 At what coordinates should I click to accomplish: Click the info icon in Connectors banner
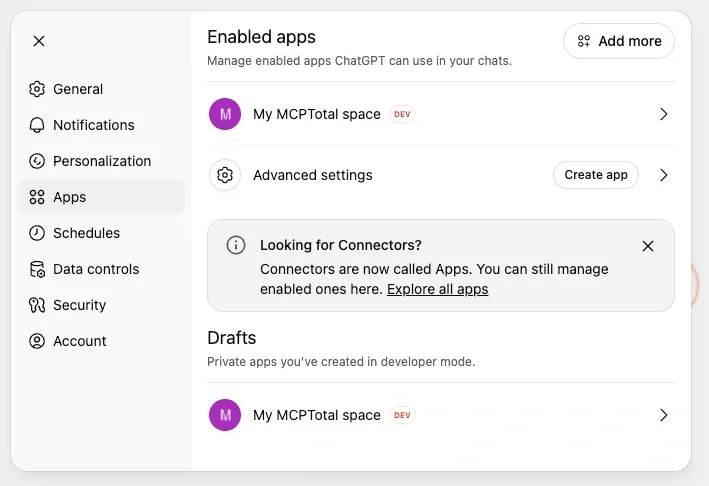pos(236,245)
